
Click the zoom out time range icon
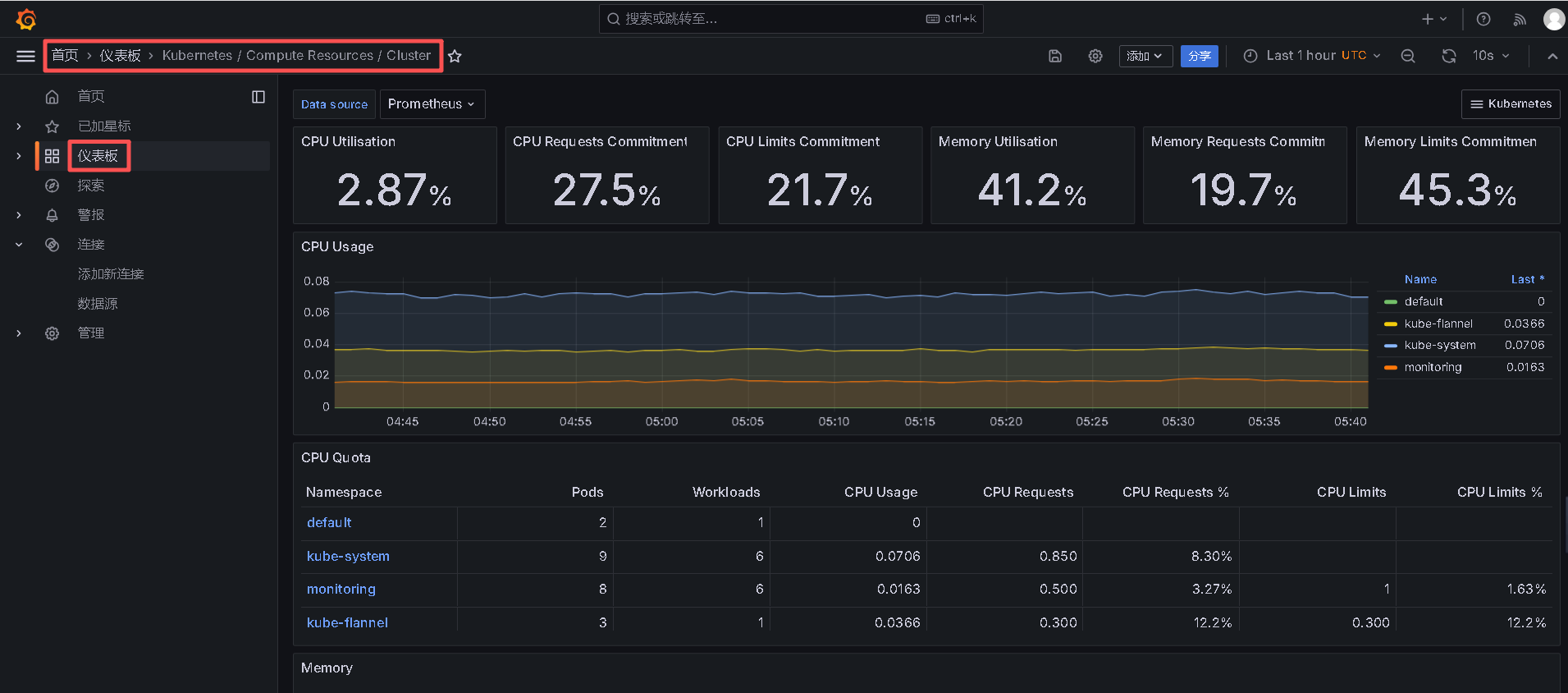[1408, 56]
